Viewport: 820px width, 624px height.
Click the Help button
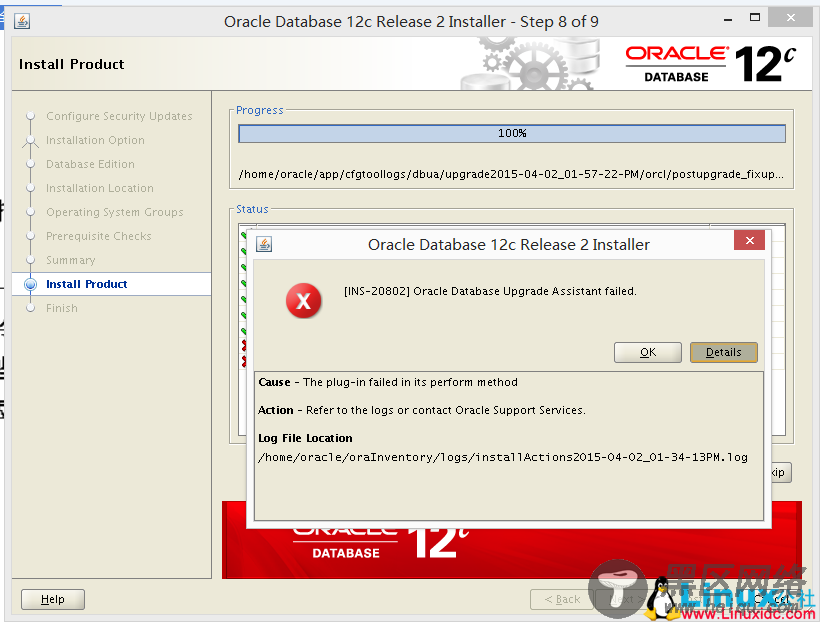[x=53, y=599]
